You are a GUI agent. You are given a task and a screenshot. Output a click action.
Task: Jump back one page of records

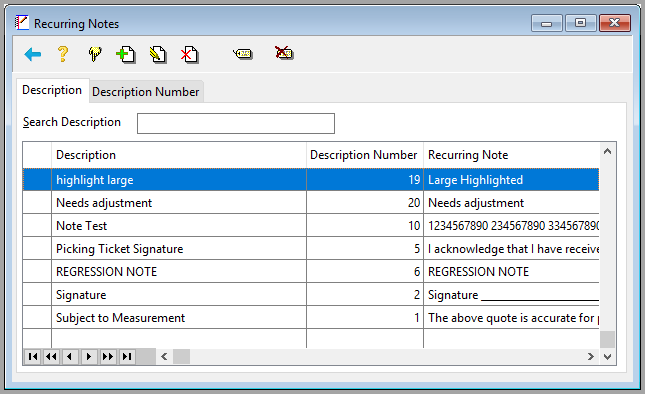[51, 357]
